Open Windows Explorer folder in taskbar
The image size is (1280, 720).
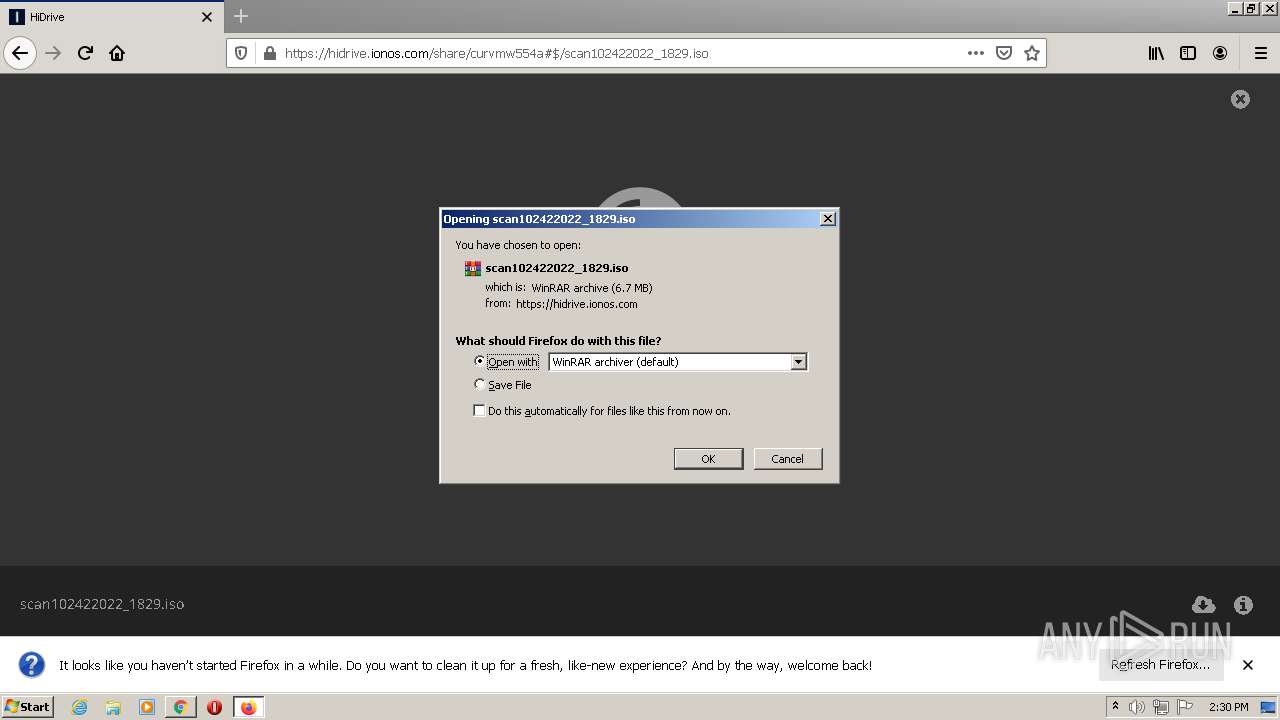pyautogui.click(x=113, y=707)
